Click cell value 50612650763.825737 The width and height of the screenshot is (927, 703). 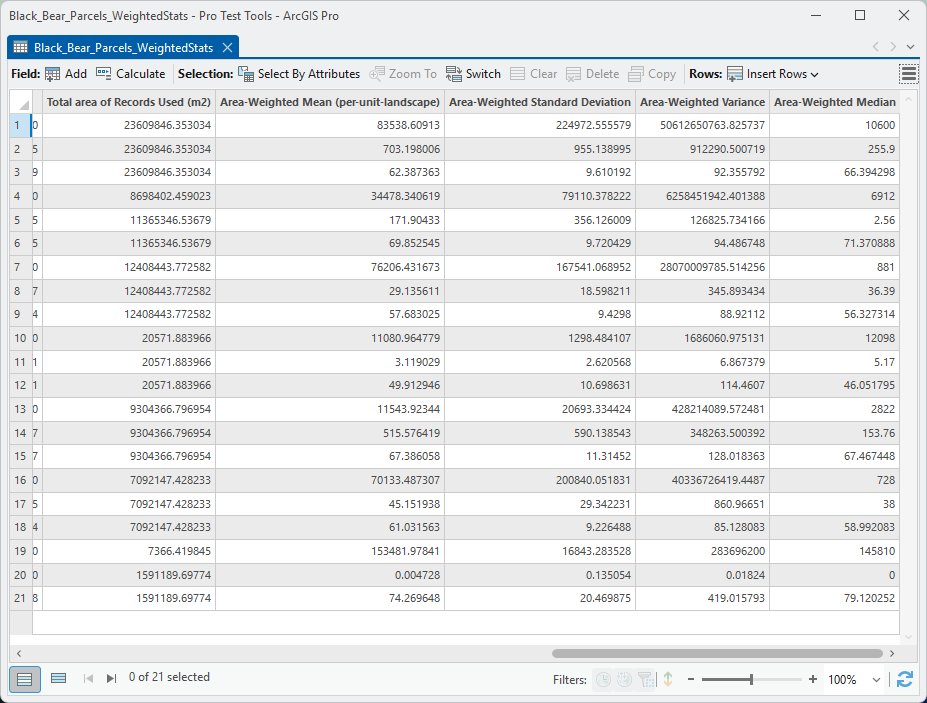tap(702, 125)
